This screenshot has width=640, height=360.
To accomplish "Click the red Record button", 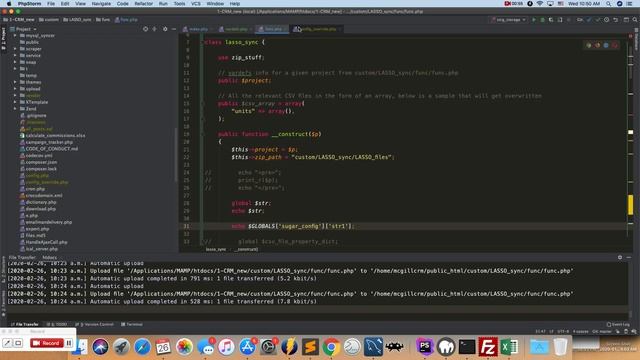I will [47, 343].
